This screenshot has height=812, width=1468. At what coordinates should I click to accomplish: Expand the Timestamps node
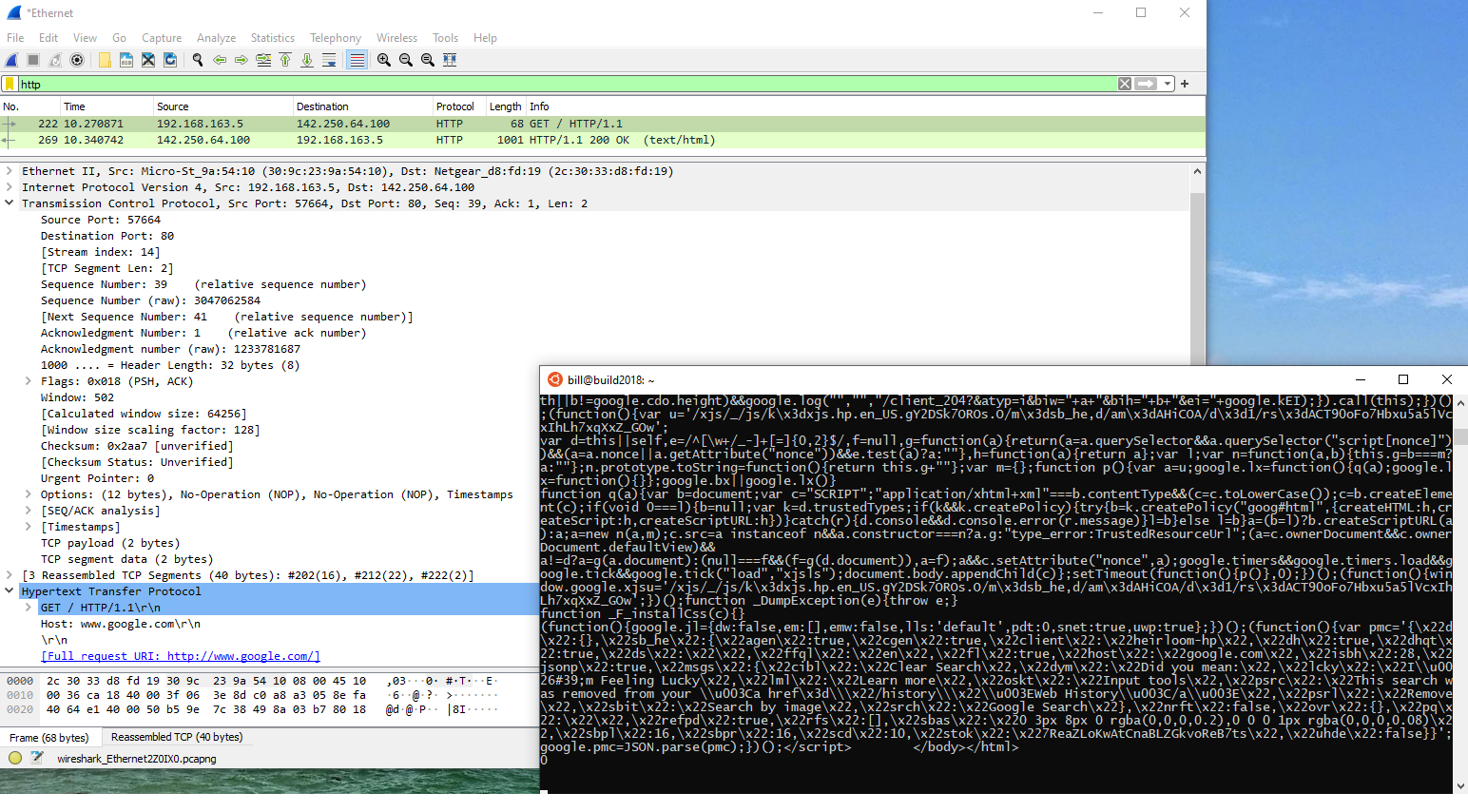click(x=29, y=527)
